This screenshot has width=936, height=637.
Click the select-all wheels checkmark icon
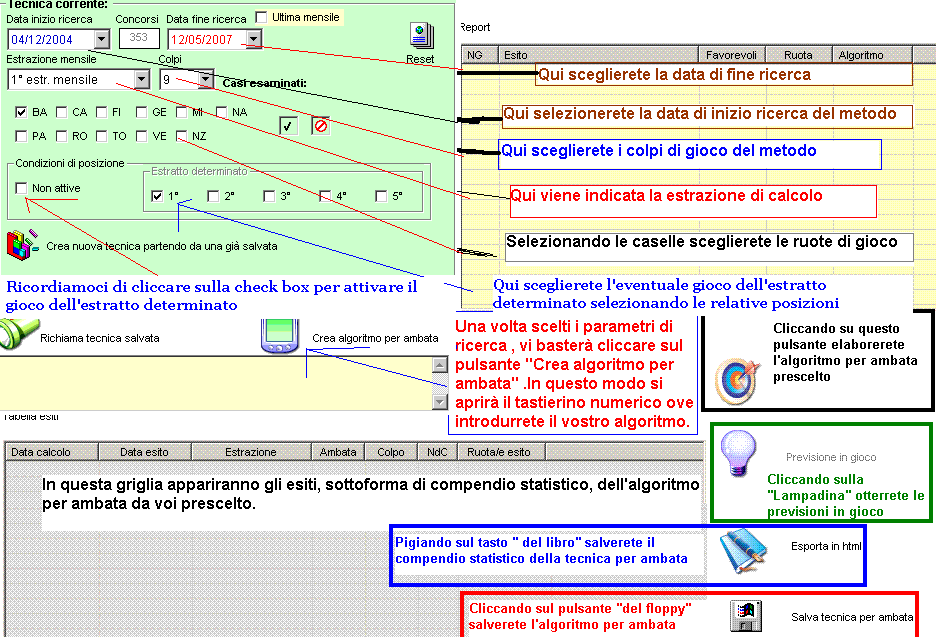click(x=288, y=125)
